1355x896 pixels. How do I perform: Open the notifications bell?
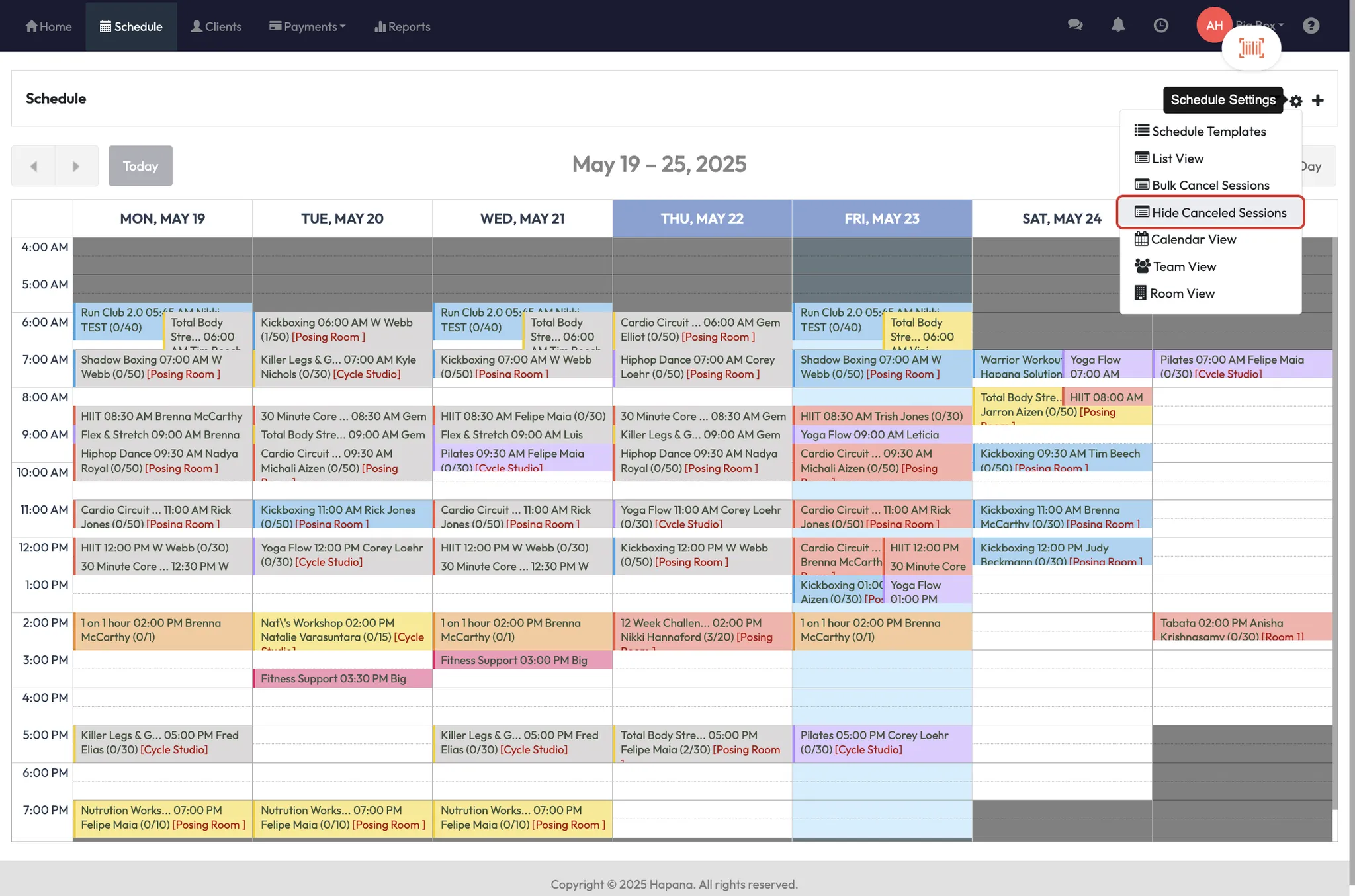(1118, 25)
